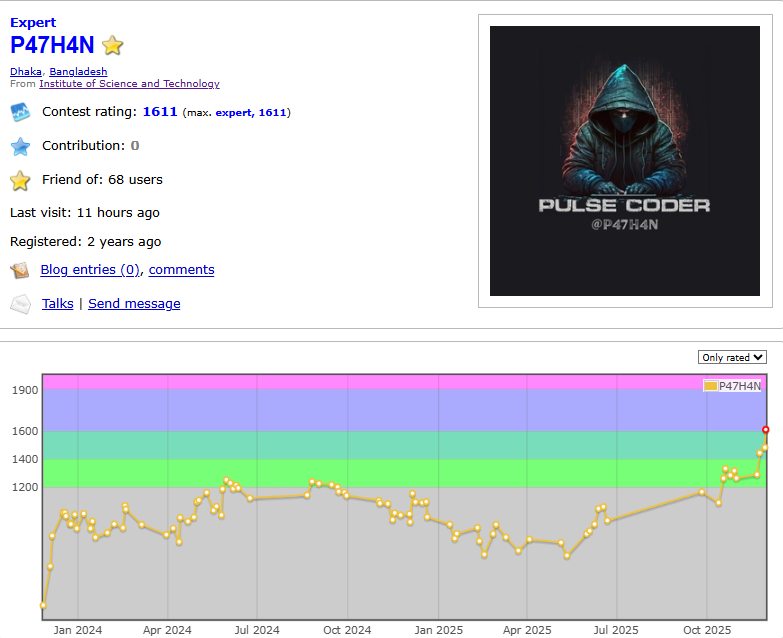
Task: Click the contest rating value 1611
Action: click(160, 111)
